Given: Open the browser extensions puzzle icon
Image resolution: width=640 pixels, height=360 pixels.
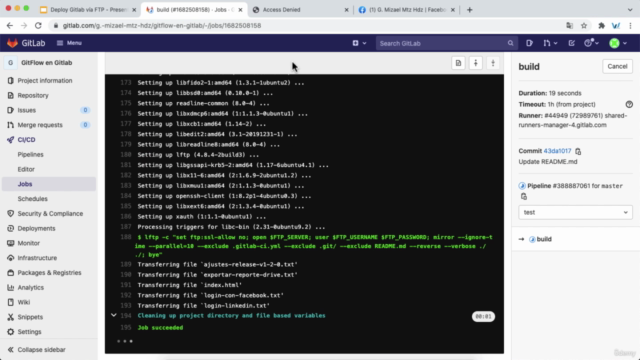Looking at the screenshot, I should (x=601, y=26).
